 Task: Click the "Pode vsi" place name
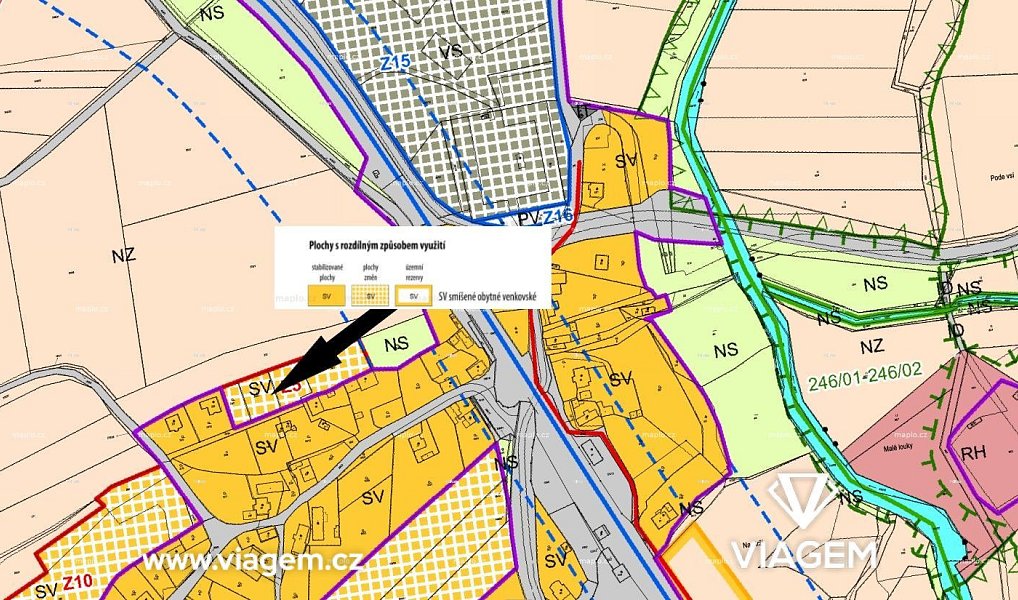(x=1004, y=177)
